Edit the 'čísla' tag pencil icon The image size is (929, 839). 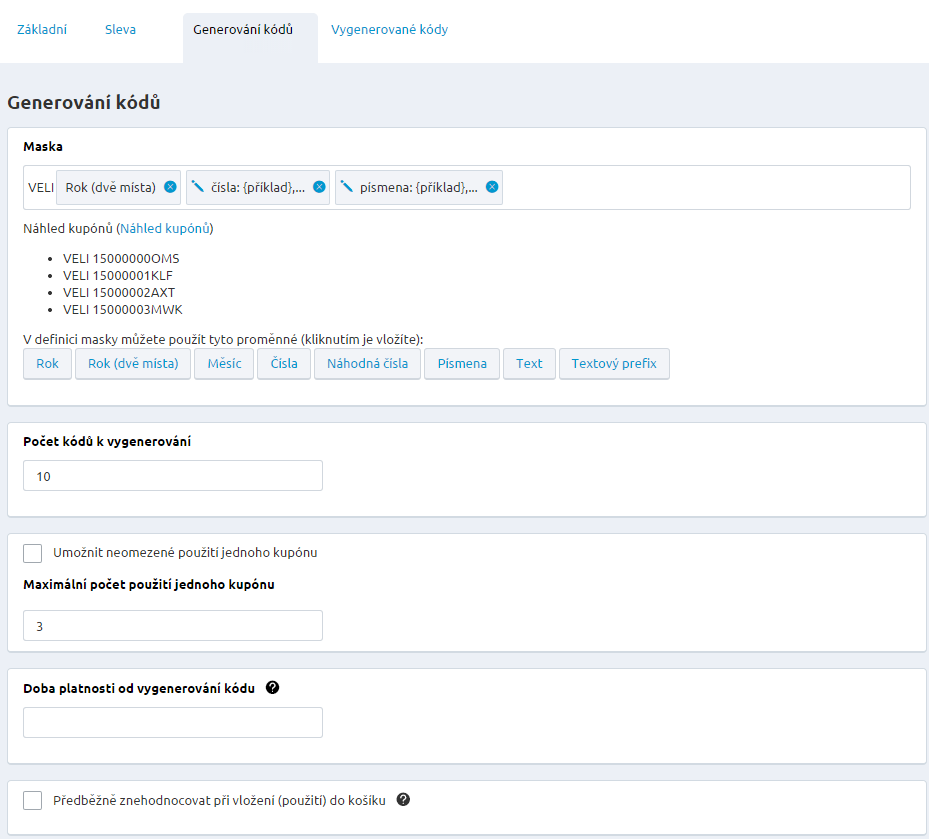[198, 186]
